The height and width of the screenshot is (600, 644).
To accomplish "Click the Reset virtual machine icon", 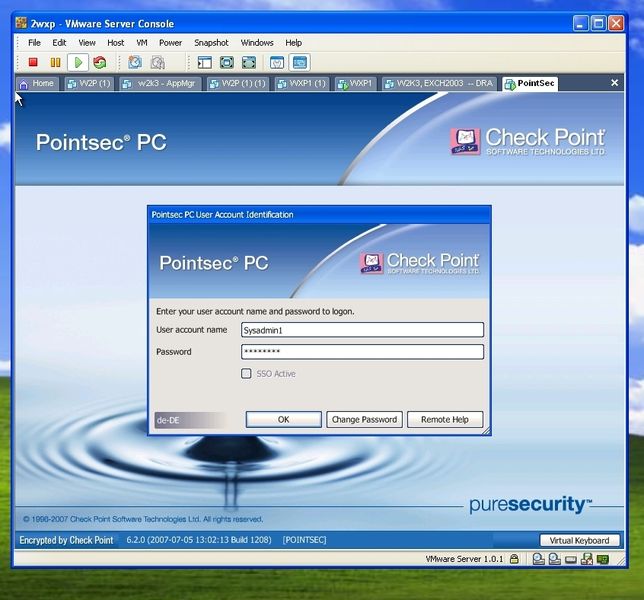I will [100, 62].
